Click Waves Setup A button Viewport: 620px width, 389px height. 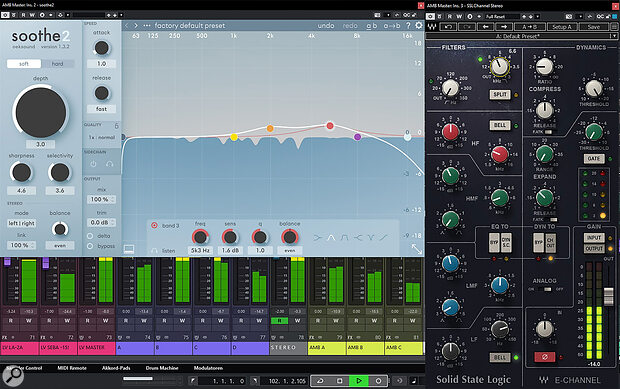tap(562, 27)
